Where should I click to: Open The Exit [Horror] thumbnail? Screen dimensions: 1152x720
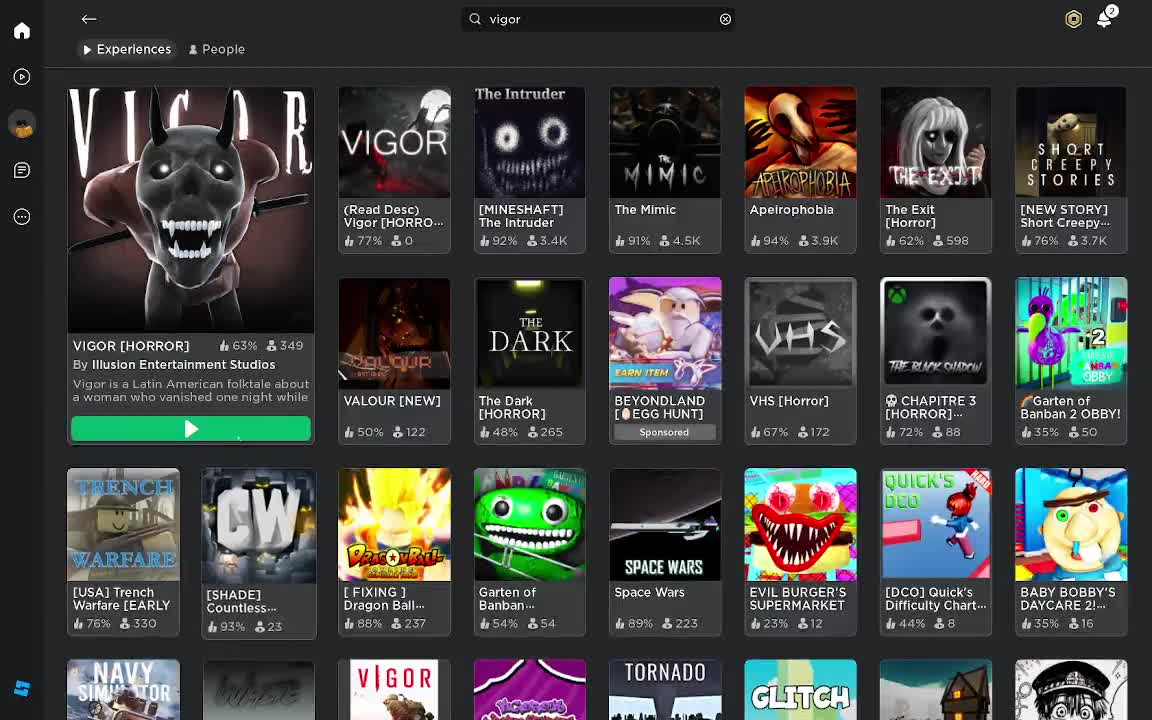935,143
